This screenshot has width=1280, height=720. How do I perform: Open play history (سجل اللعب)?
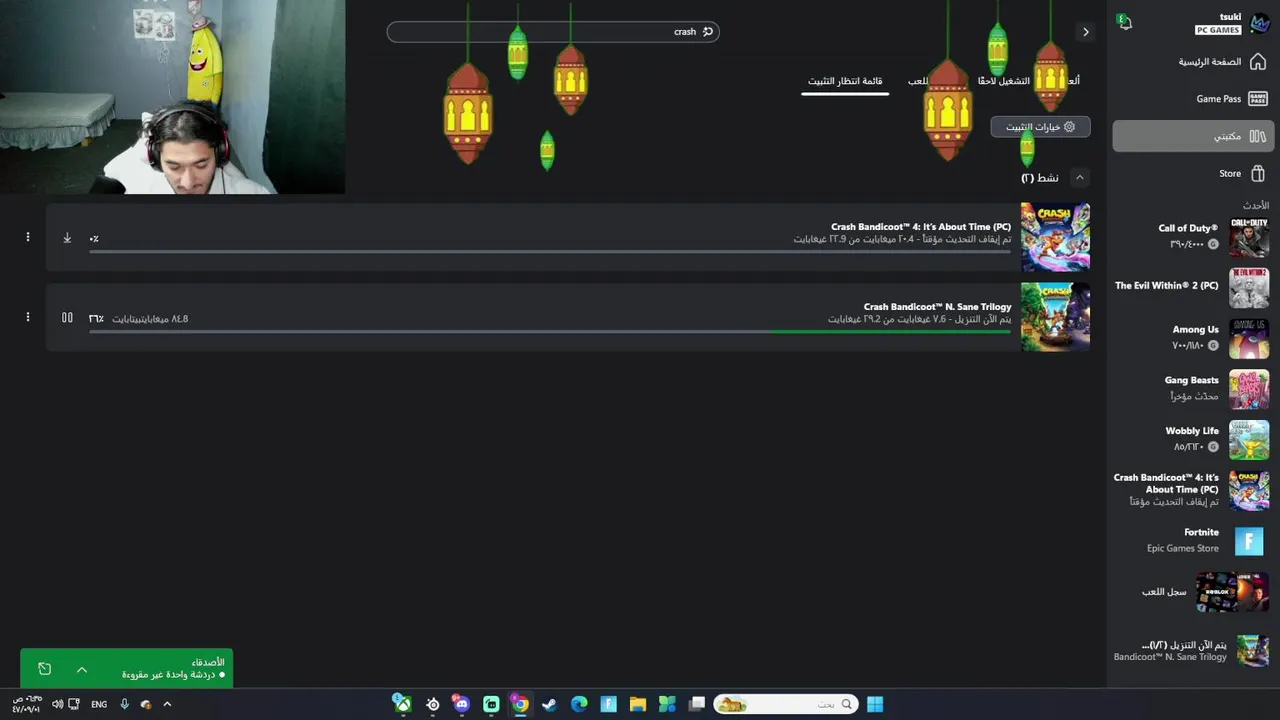[1193, 592]
